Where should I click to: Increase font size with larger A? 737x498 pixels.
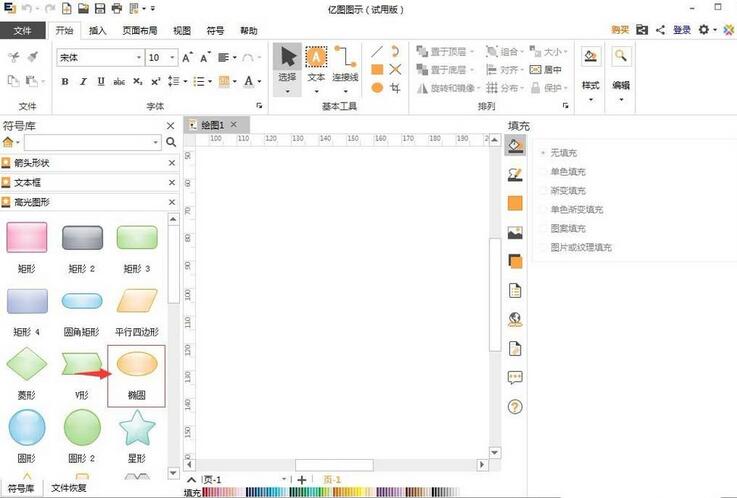click(187, 57)
